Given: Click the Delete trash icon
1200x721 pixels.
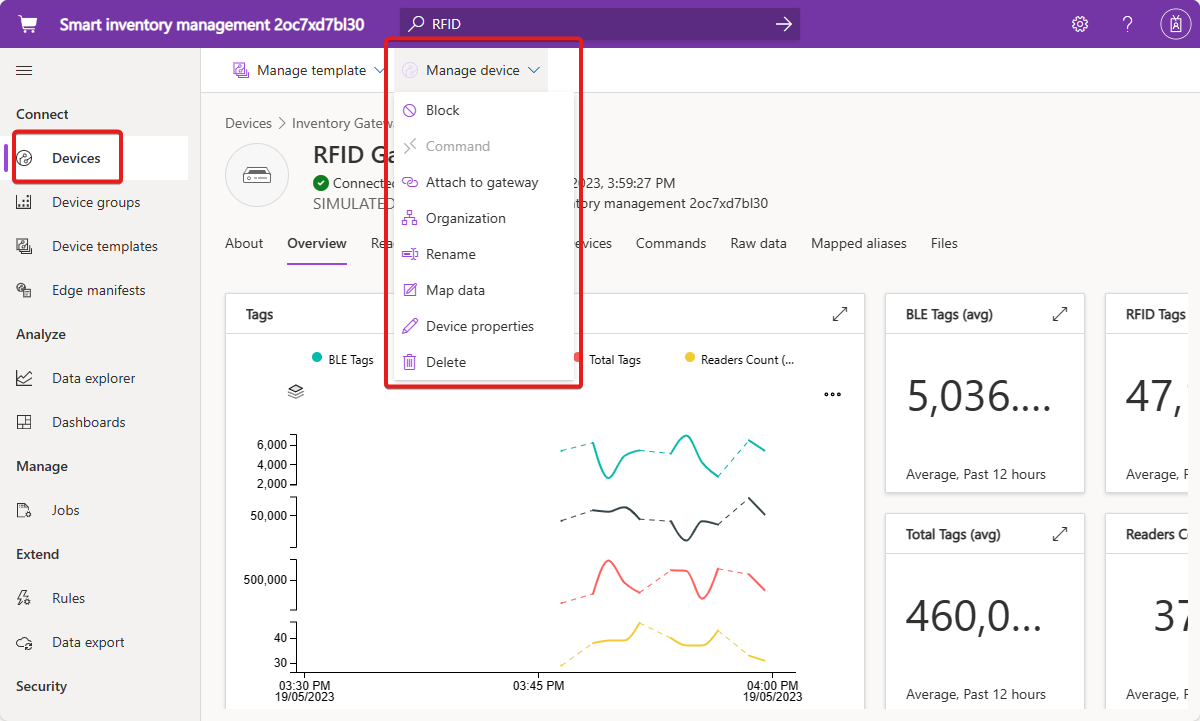Looking at the screenshot, I should click(x=409, y=362).
